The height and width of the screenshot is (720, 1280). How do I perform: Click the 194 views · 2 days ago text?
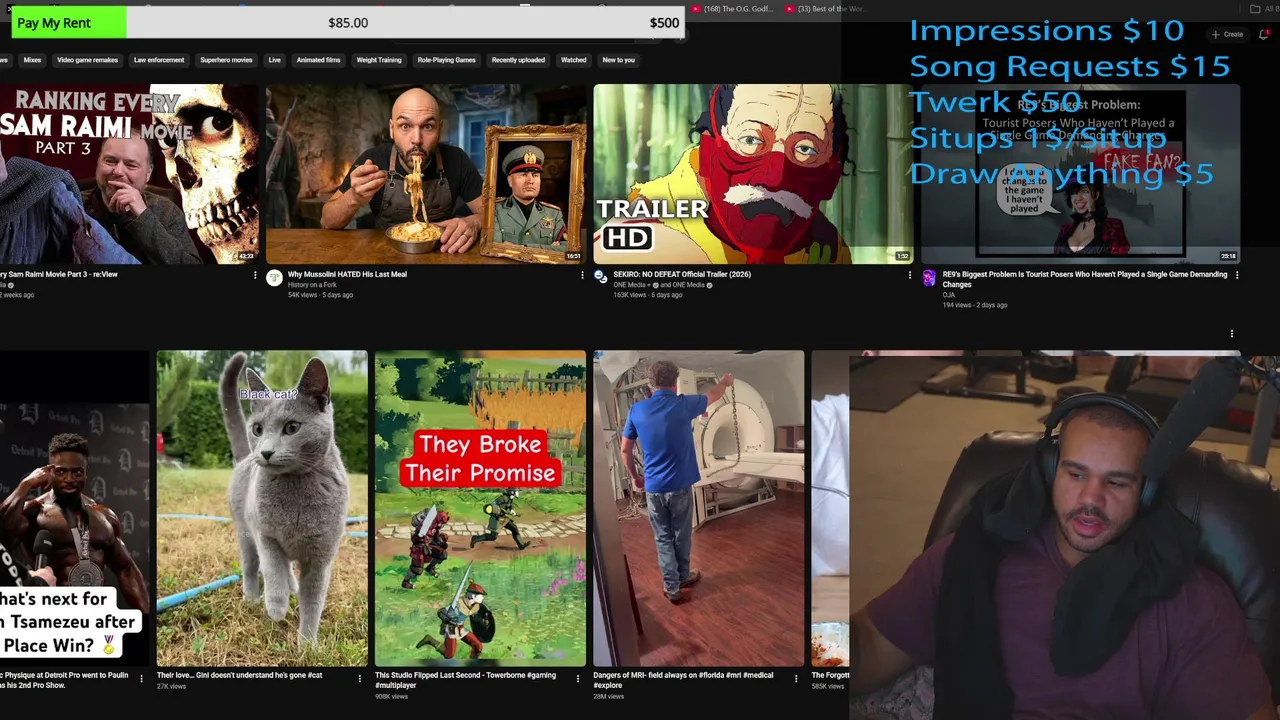pyautogui.click(x=975, y=305)
